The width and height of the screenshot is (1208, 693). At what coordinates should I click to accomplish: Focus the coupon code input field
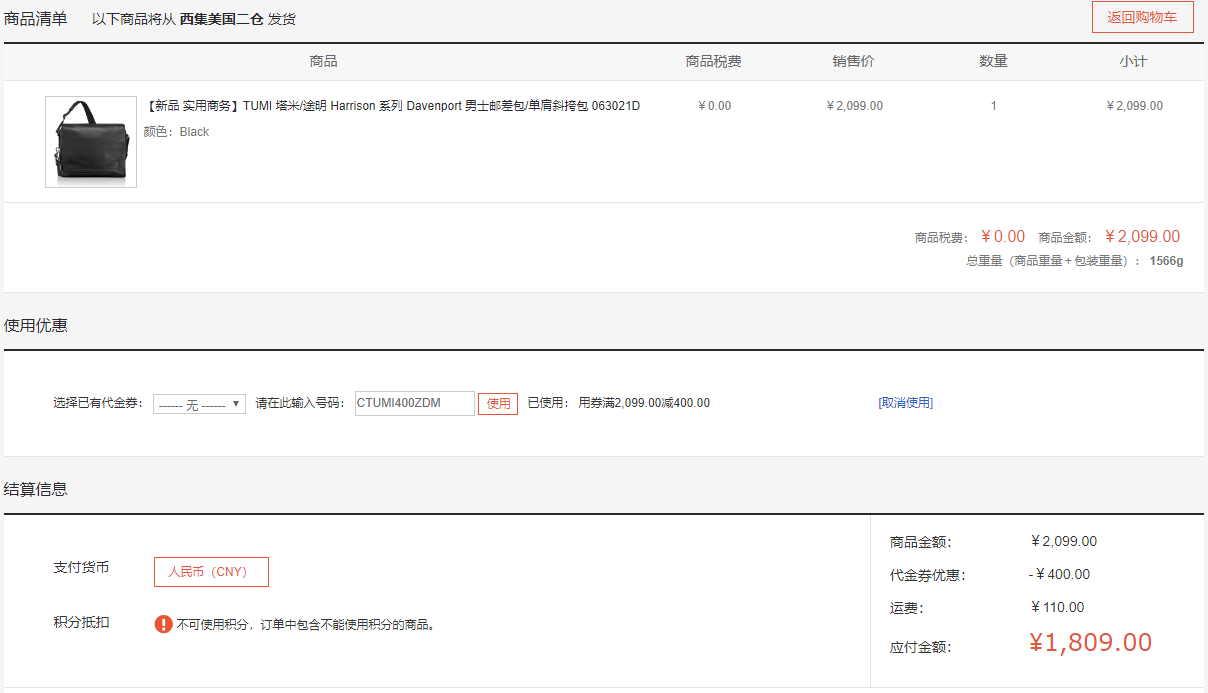coord(415,403)
